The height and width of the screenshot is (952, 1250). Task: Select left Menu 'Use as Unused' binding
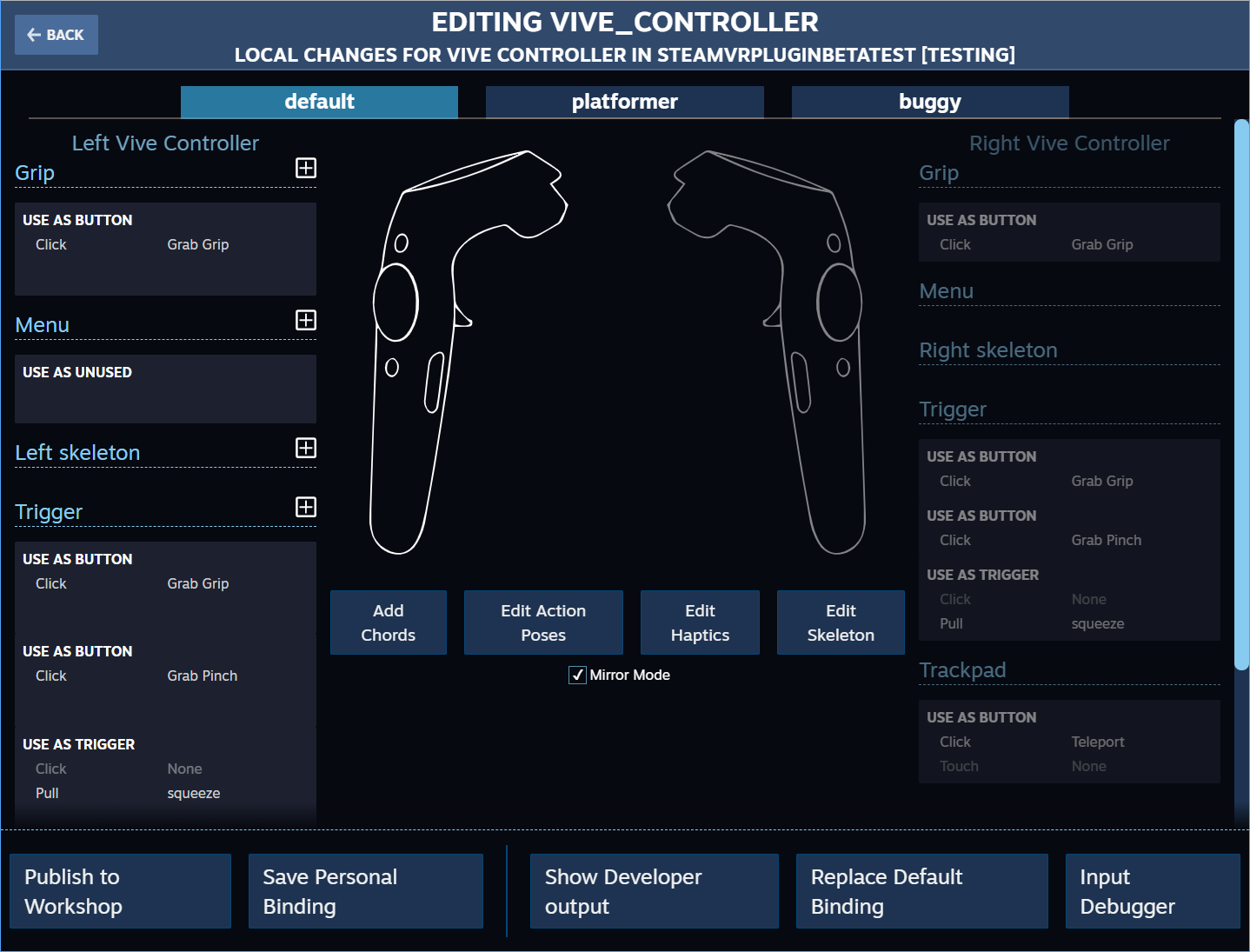[165, 388]
